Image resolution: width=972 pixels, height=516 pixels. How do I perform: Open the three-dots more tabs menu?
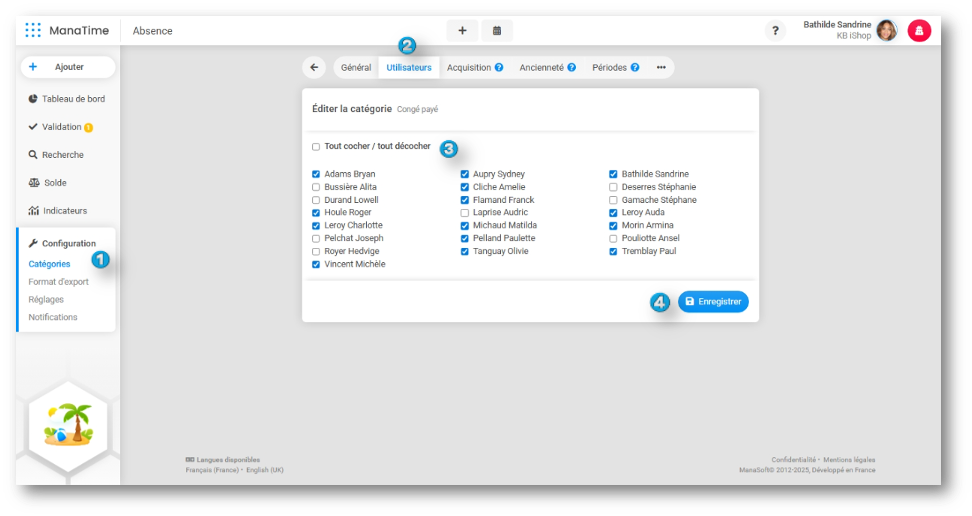point(661,68)
